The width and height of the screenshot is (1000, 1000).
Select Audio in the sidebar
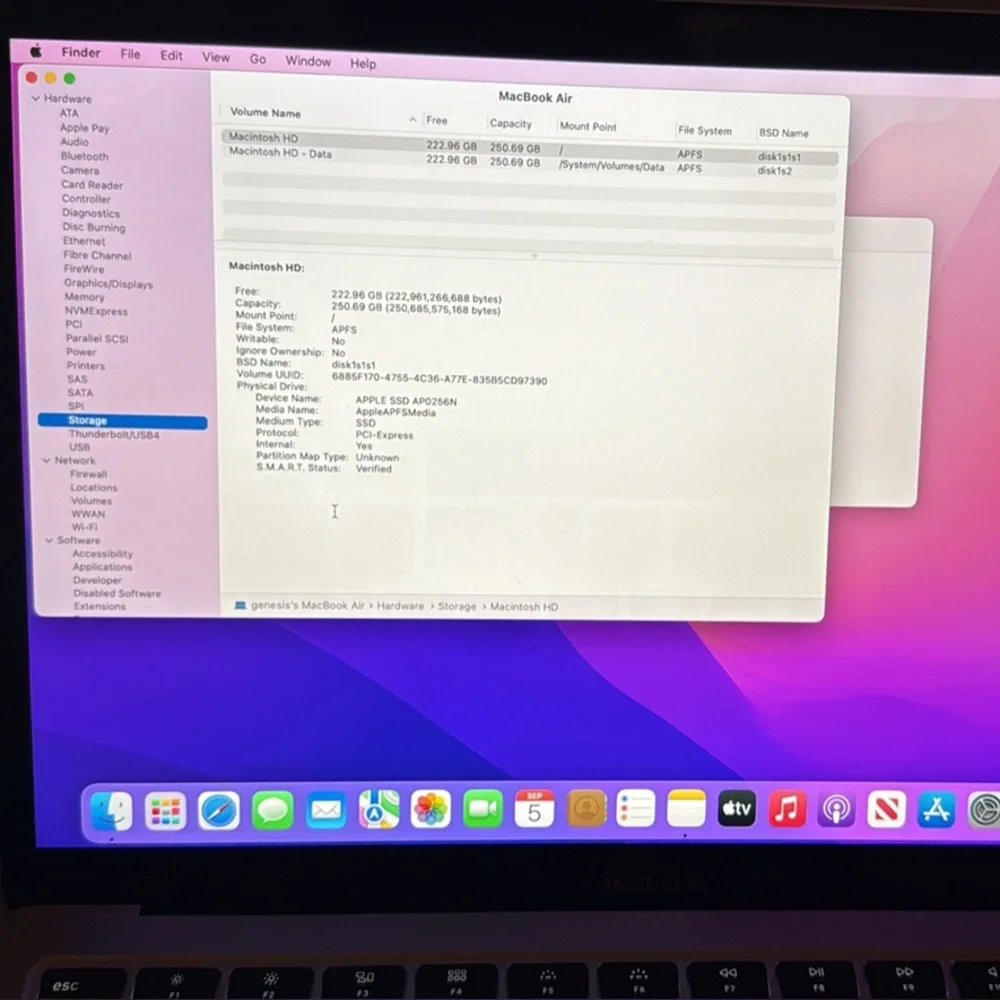pyautogui.click(x=75, y=142)
